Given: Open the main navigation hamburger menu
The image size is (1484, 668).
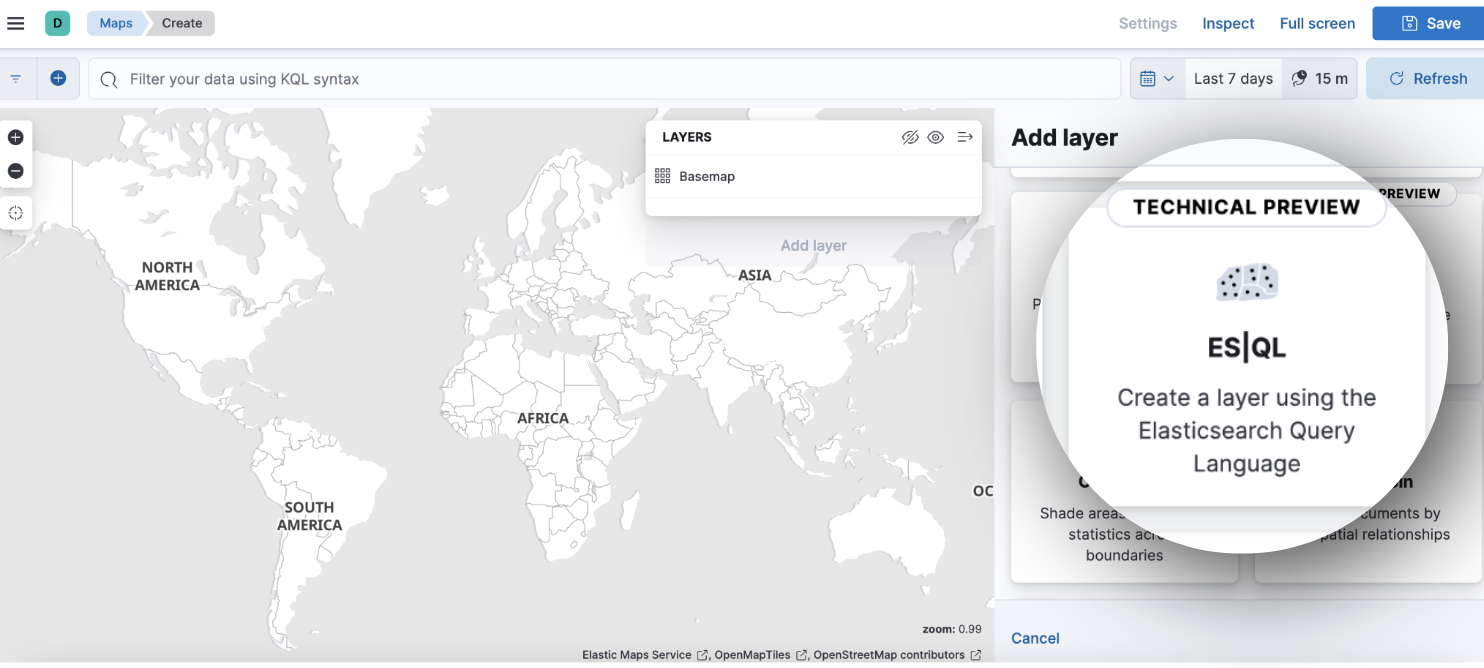Looking at the screenshot, I should 15,23.
